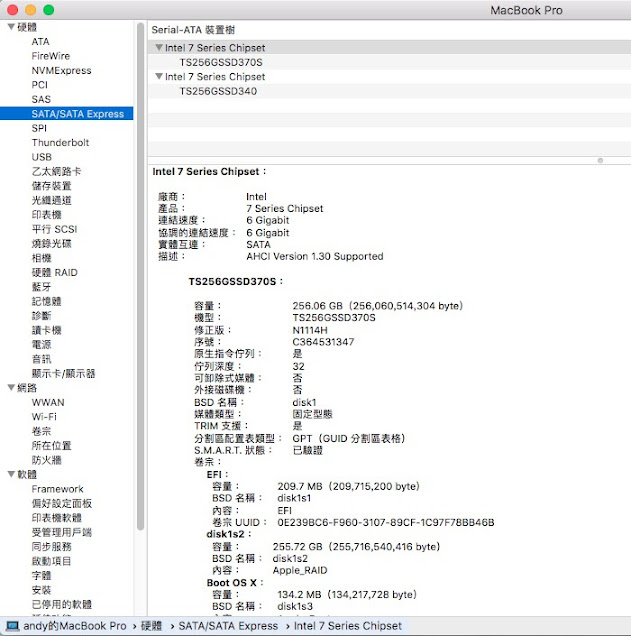This screenshot has height=636, width=631.
Task: Open 同步服務 in the sidebar
Action: pos(52,547)
